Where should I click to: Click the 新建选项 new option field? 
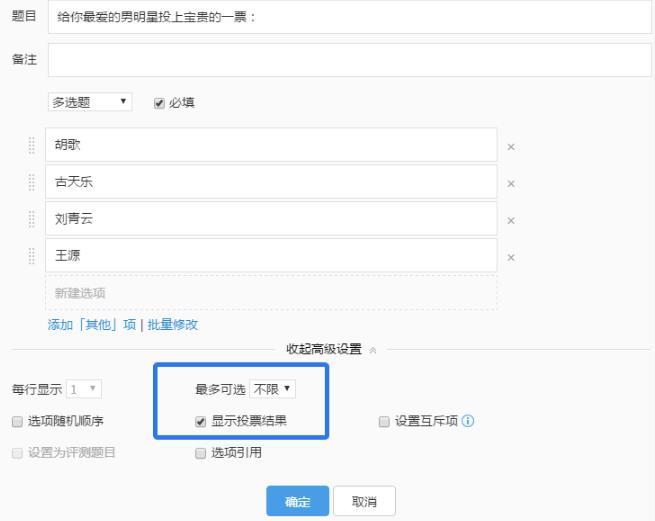coord(272,293)
